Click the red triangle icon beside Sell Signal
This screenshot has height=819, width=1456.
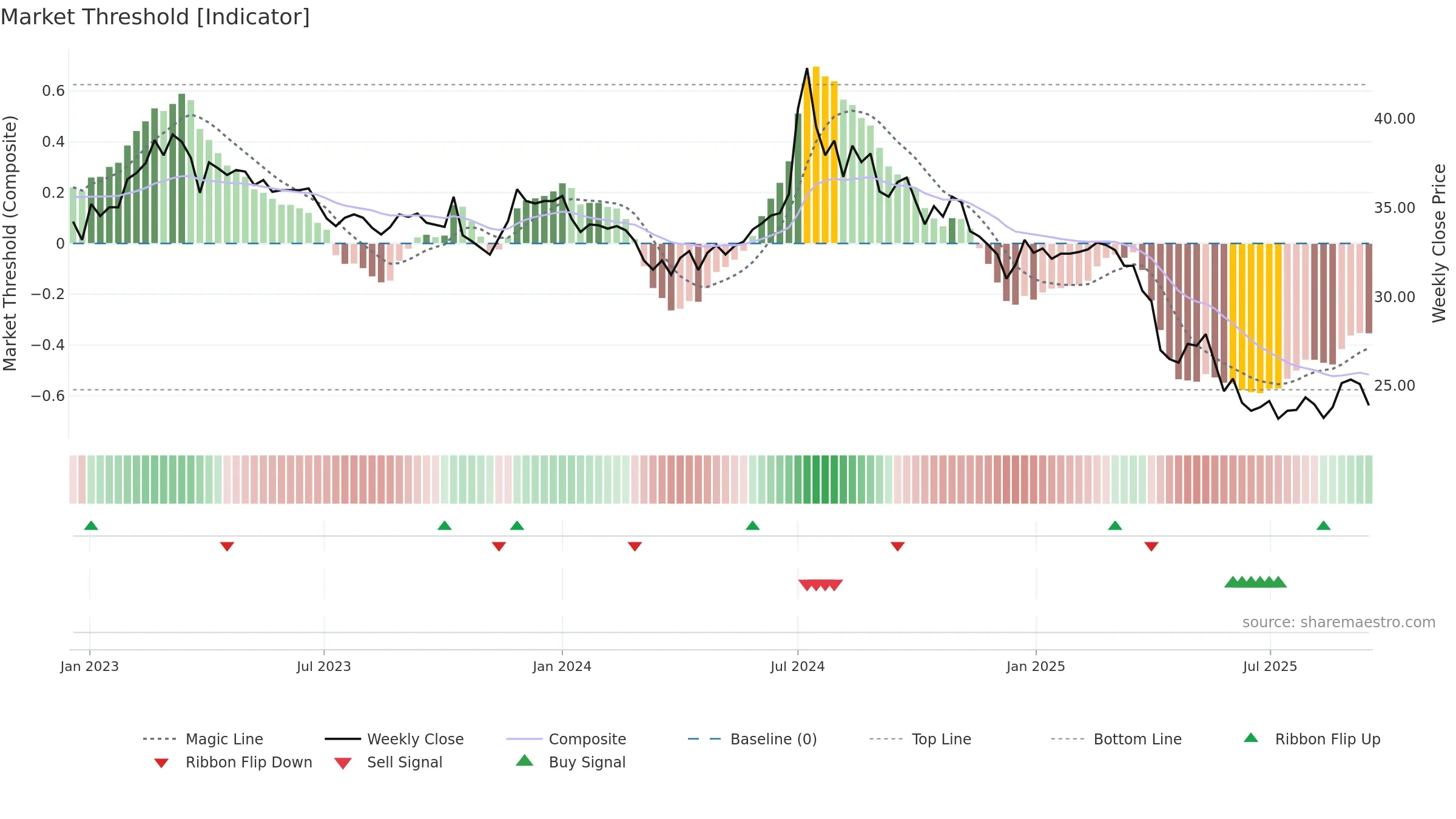point(343,764)
